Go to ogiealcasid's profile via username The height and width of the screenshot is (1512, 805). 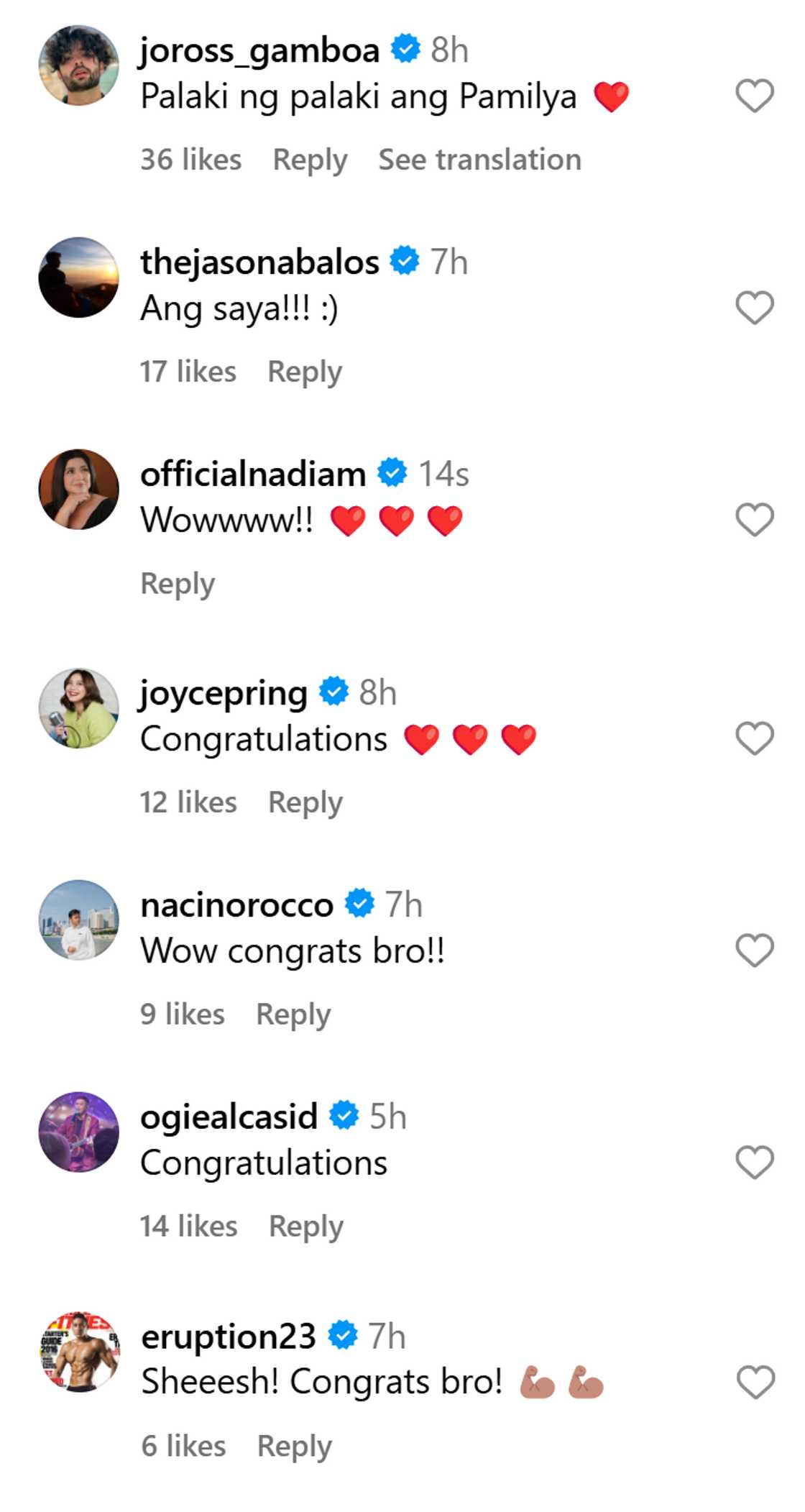229,1117
